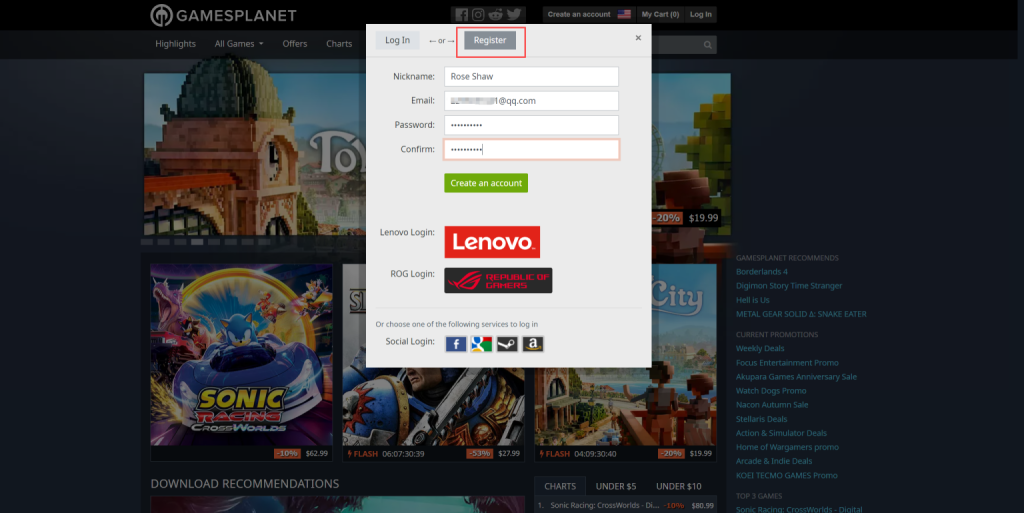Image resolution: width=1024 pixels, height=513 pixels.
Task: Open the Weekly Deals promotion link
Action: click(x=760, y=349)
